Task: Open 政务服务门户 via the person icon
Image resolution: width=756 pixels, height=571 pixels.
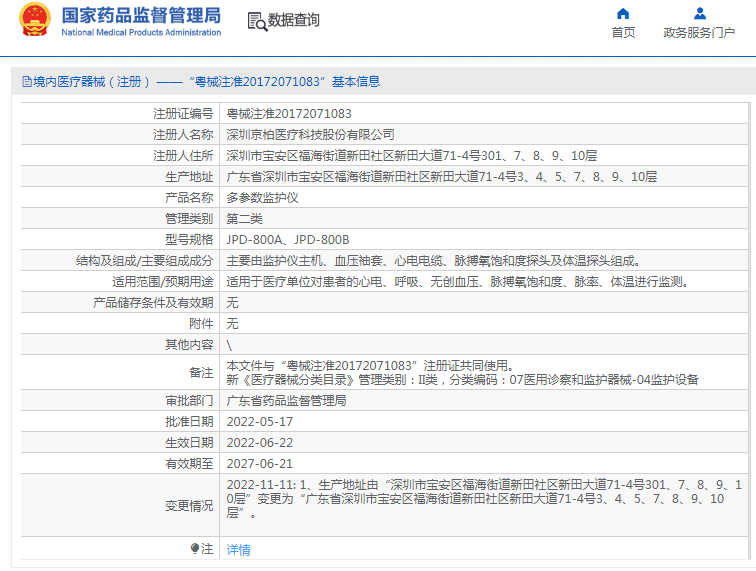Action: point(700,13)
